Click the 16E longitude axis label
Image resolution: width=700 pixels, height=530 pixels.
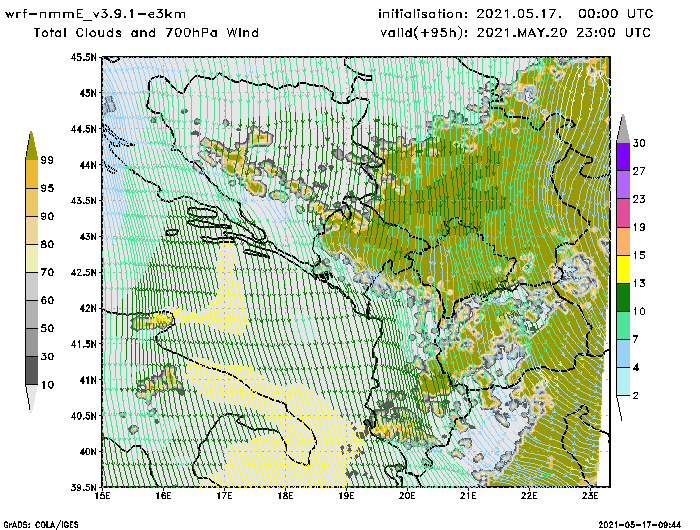point(163,496)
